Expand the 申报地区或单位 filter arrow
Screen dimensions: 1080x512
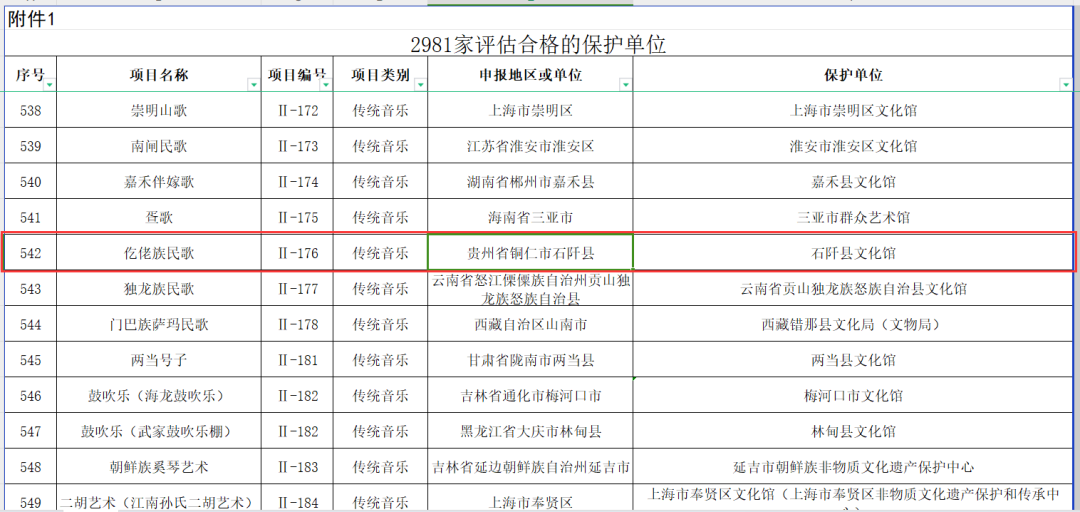point(625,85)
